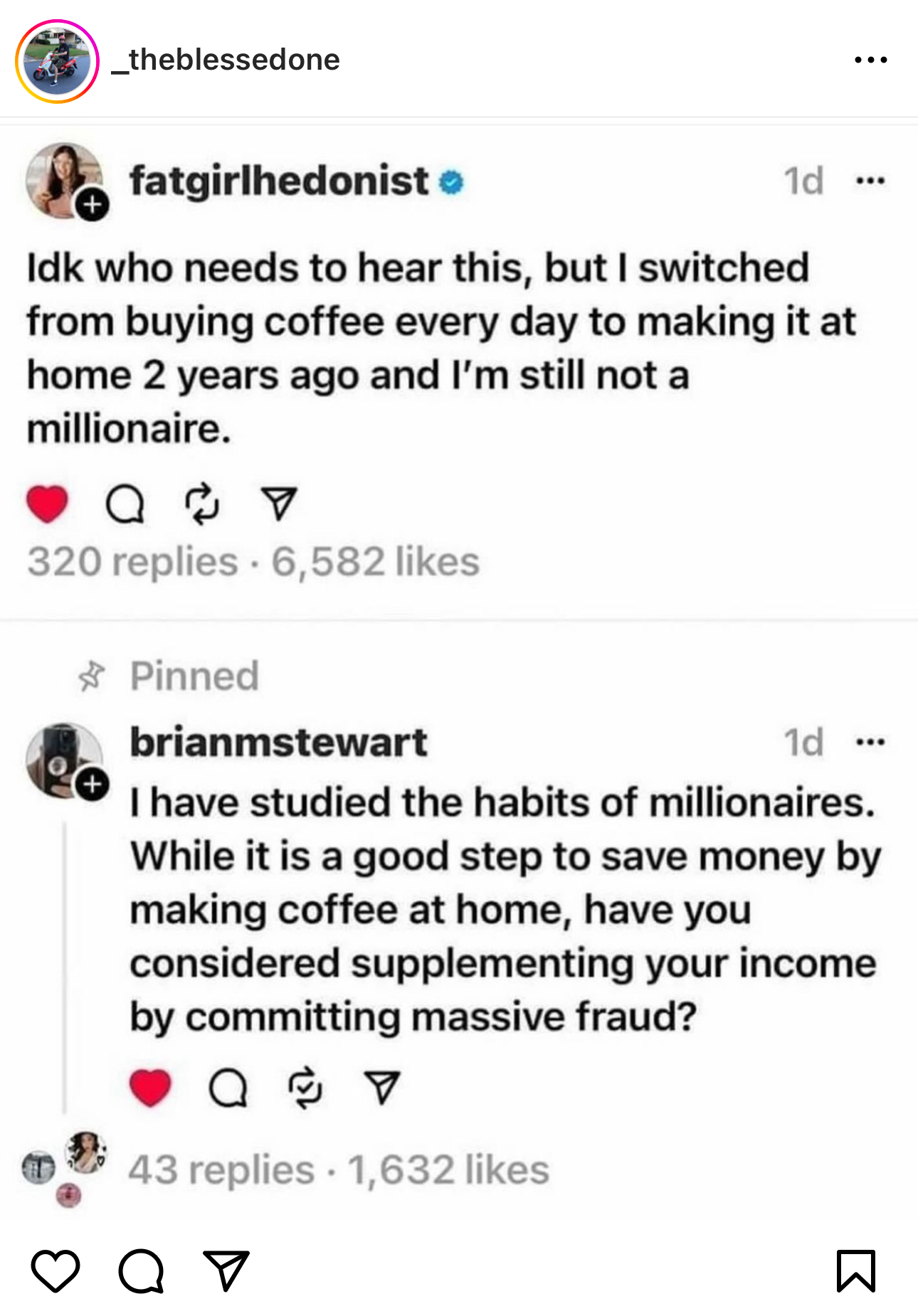Viewport: 918px width, 1316px height.
Task: Open comments on the Instagram post
Action: [x=141, y=1270]
